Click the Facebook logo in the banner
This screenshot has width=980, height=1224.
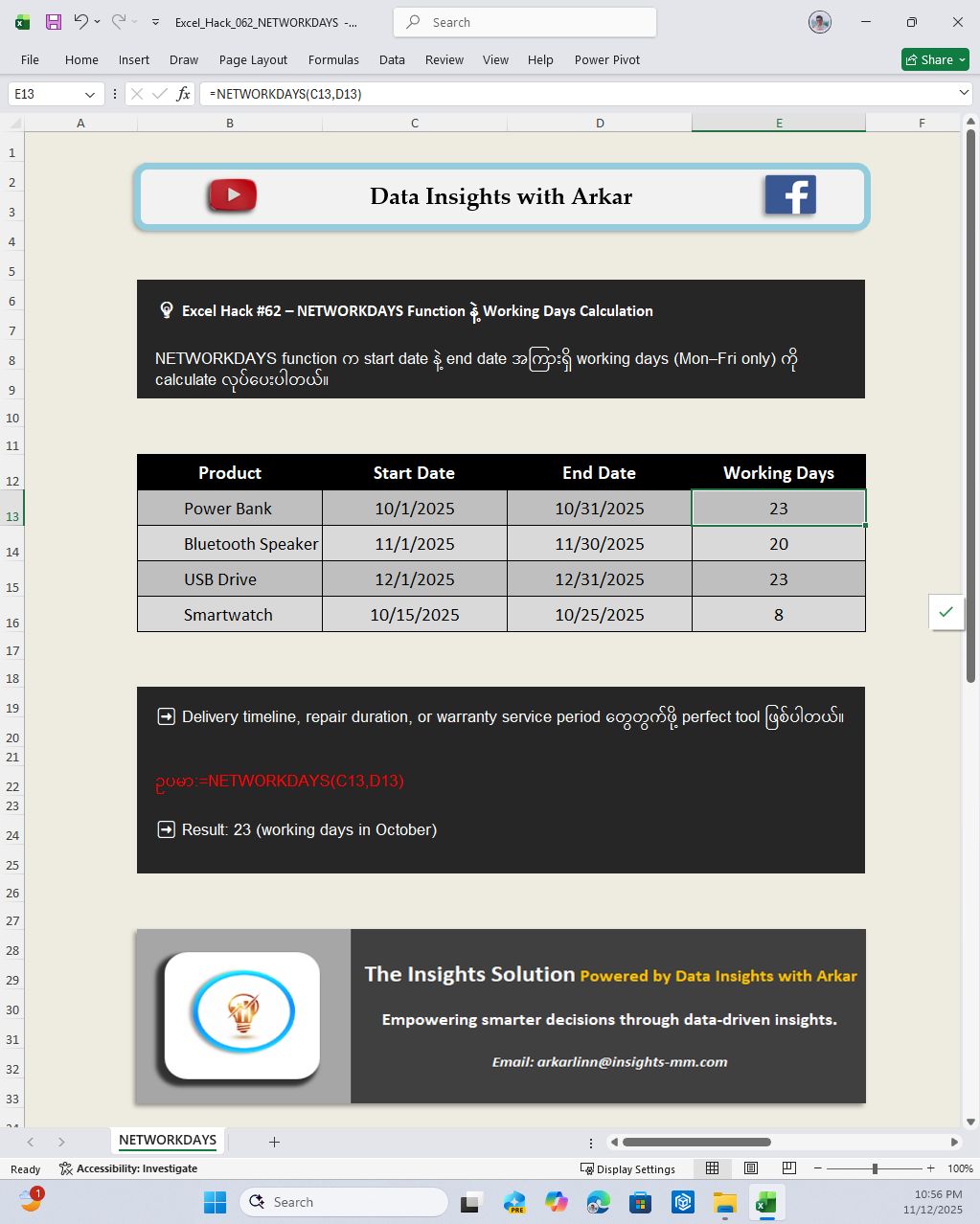(789, 195)
